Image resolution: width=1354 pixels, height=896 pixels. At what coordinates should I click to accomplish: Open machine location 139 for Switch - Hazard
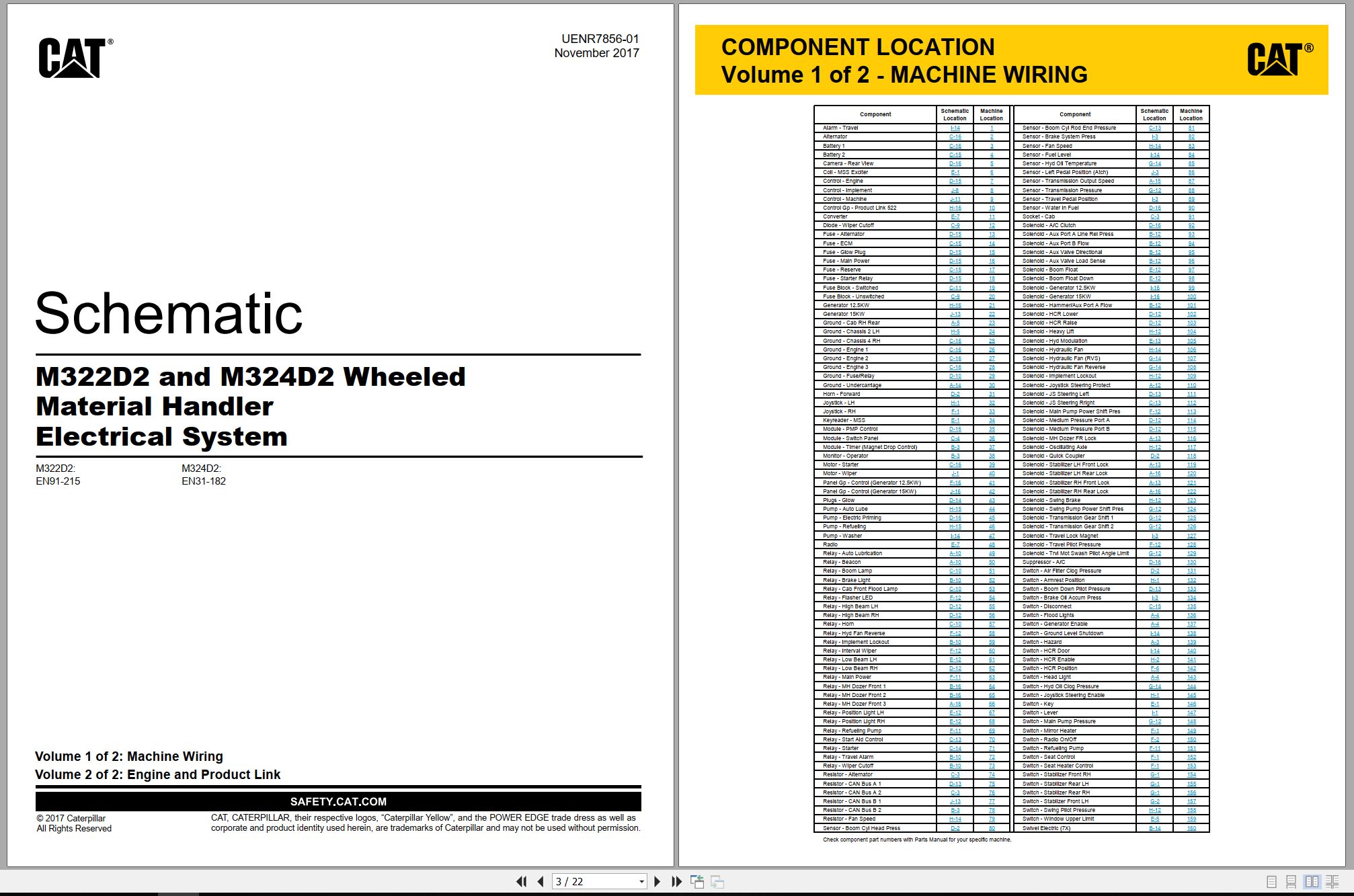click(x=1191, y=642)
